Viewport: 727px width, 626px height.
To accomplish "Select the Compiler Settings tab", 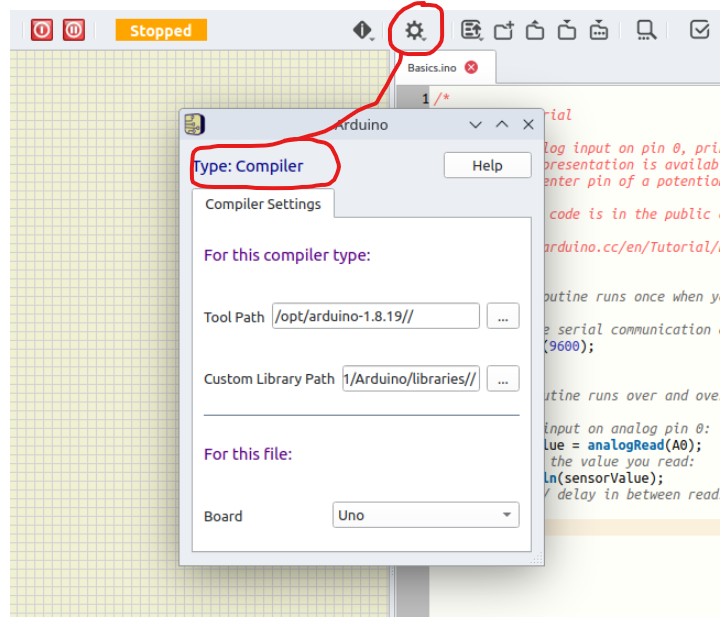I will (263, 204).
